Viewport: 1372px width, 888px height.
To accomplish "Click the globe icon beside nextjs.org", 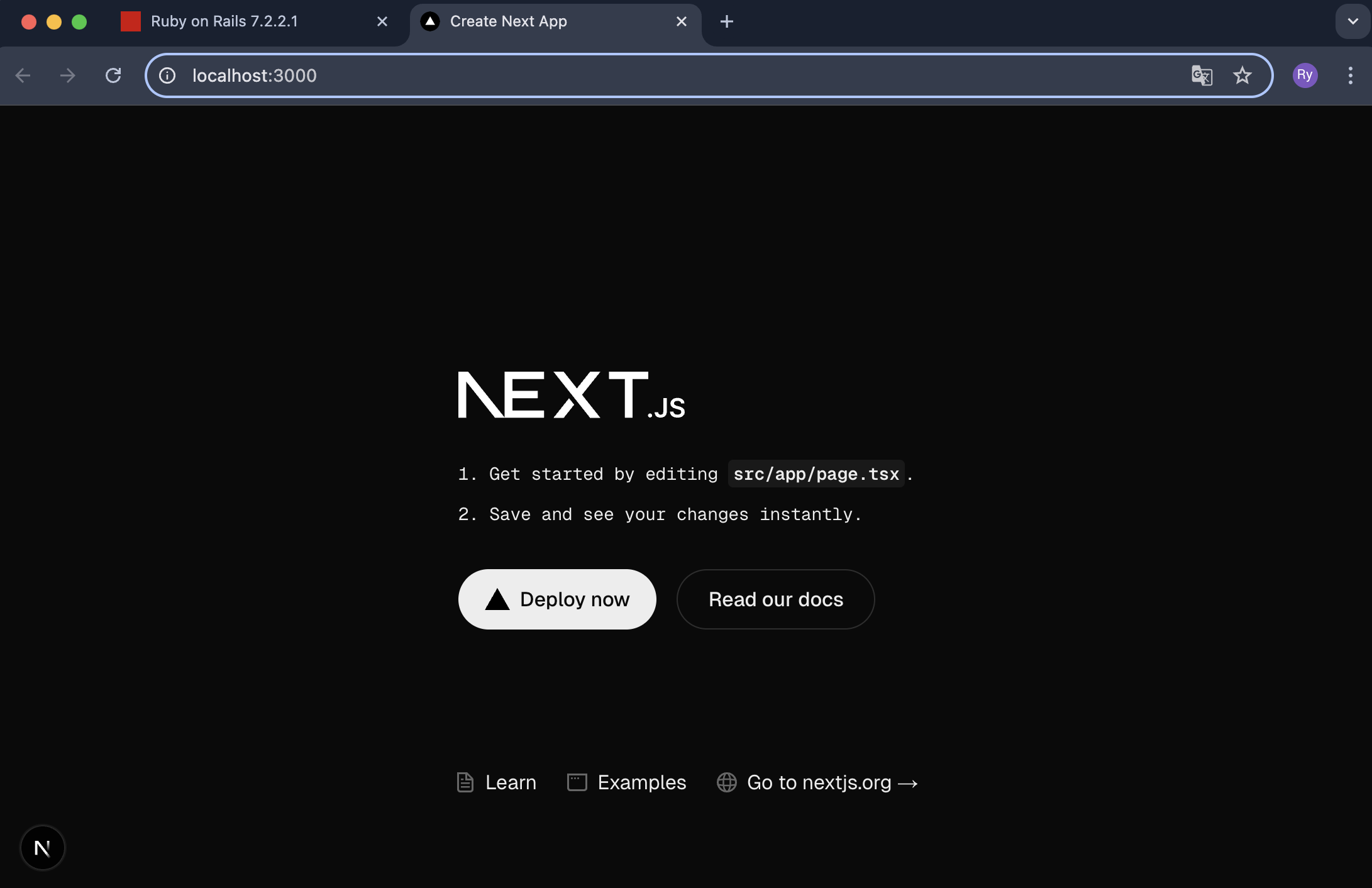I will point(727,782).
